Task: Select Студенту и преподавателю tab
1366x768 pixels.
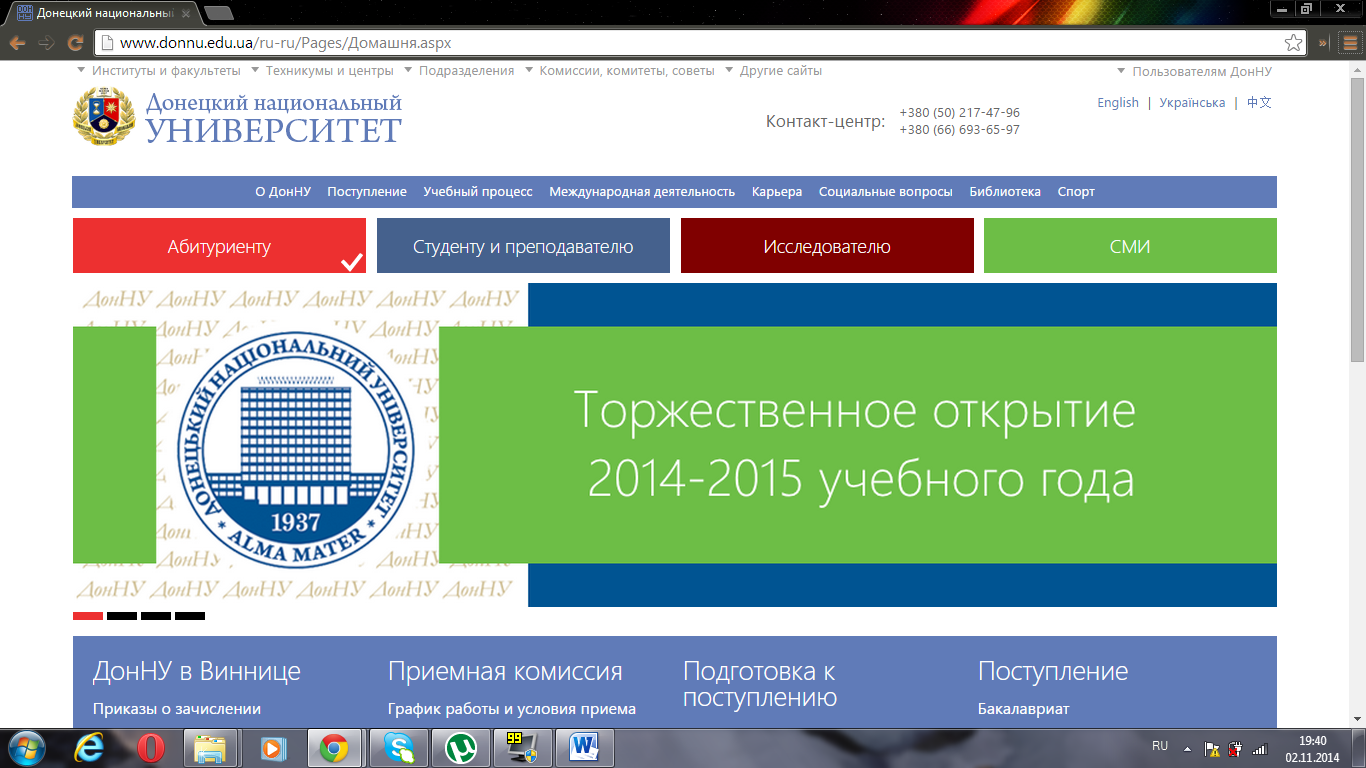Action: [523, 246]
